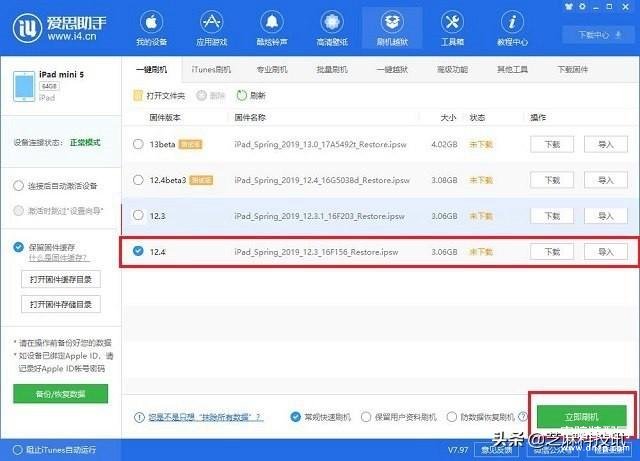Choose 保留用户资料刷机 flash mode
Viewport: 640px width, 461px height.
(x=366, y=417)
